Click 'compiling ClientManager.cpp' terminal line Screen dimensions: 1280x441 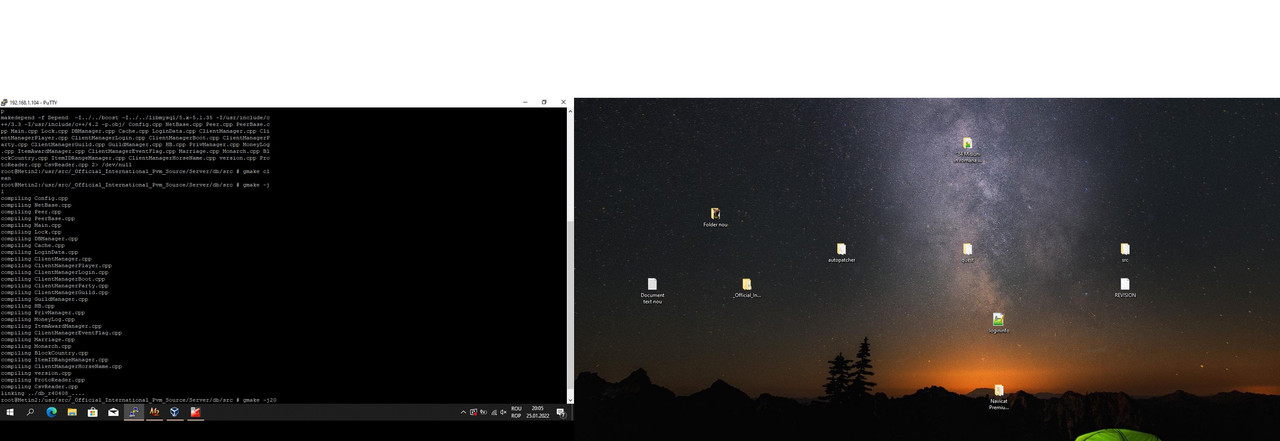46,259
